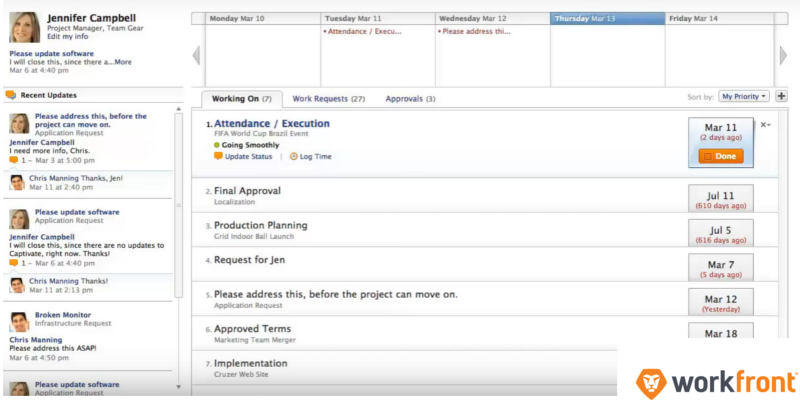The width and height of the screenshot is (800, 400).
Task: Open the Approvals tab
Action: click(x=410, y=99)
